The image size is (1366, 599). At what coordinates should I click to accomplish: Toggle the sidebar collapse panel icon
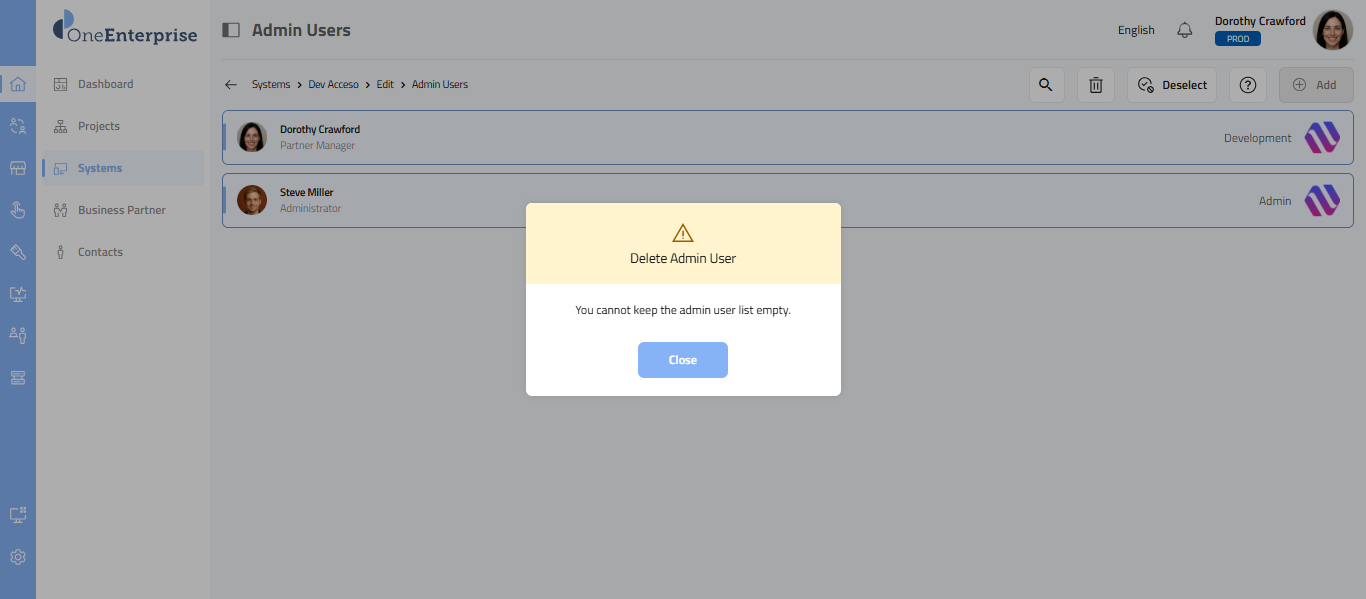point(231,30)
